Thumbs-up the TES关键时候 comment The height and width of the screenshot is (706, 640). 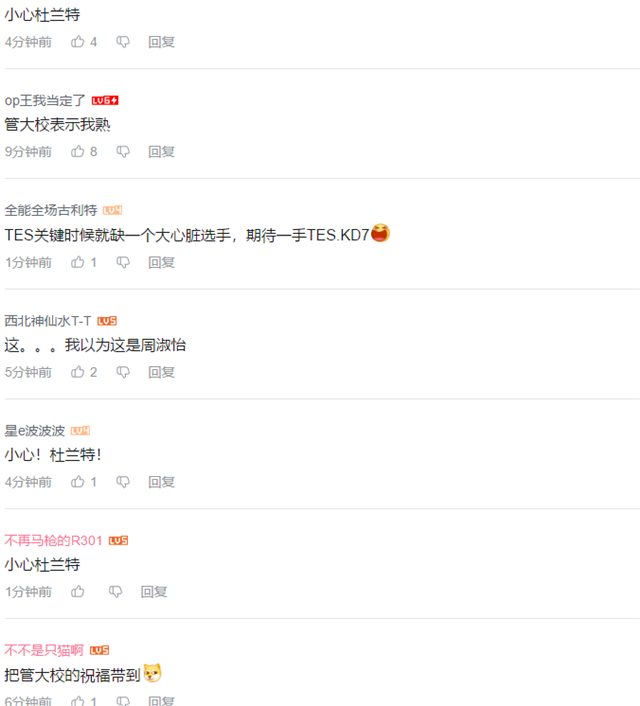point(78,262)
